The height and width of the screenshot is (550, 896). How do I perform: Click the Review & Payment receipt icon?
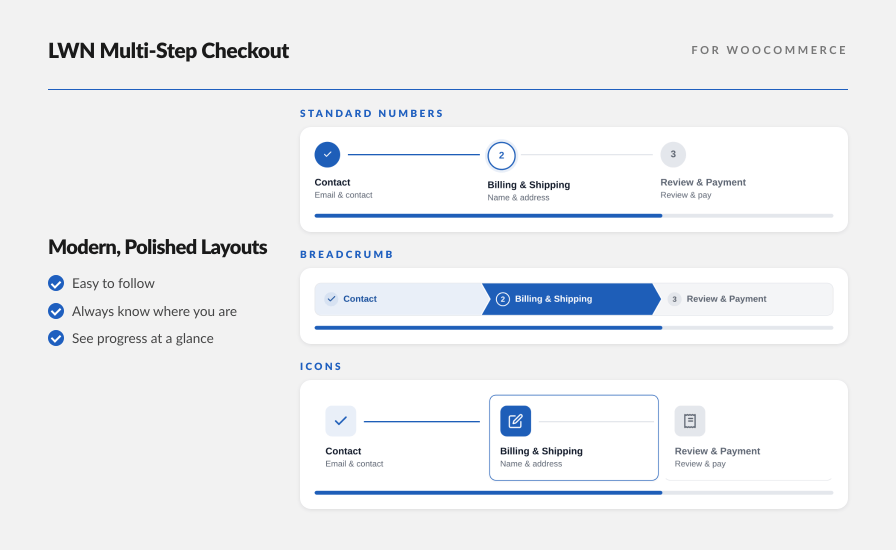[690, 421]
